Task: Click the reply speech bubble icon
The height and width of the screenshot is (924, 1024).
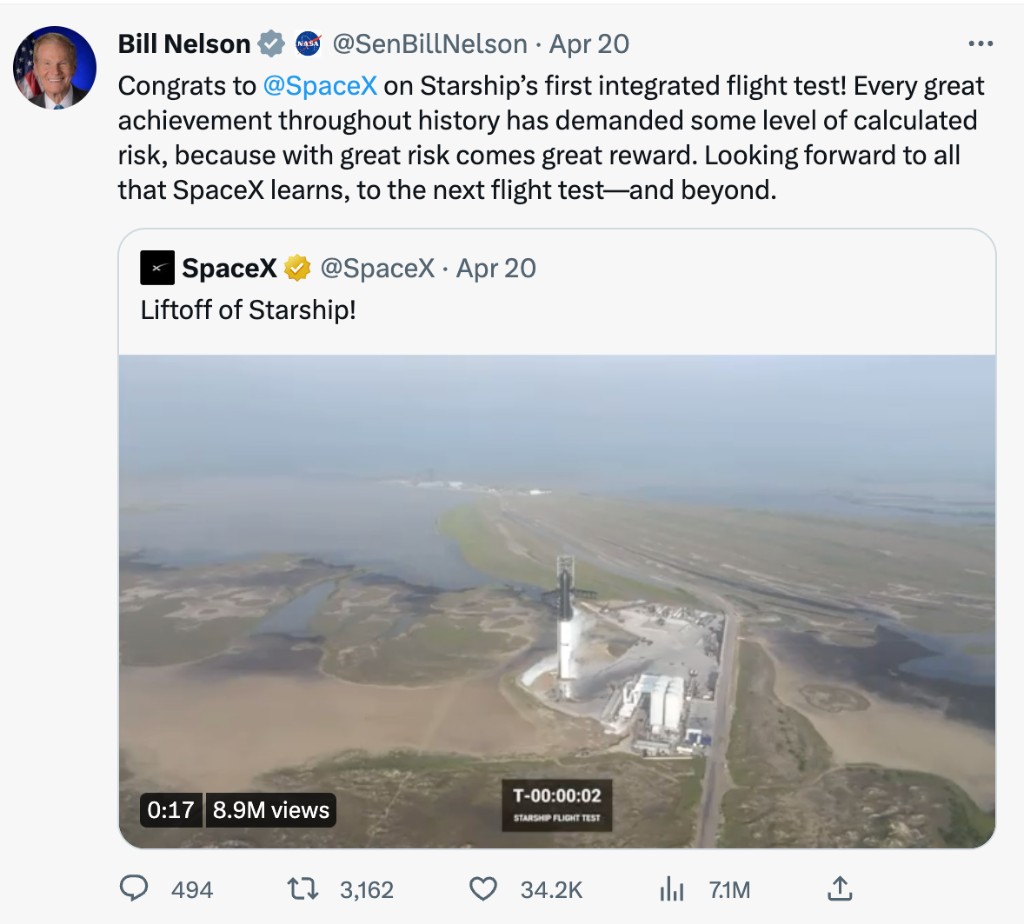Action: pos(134,889)
